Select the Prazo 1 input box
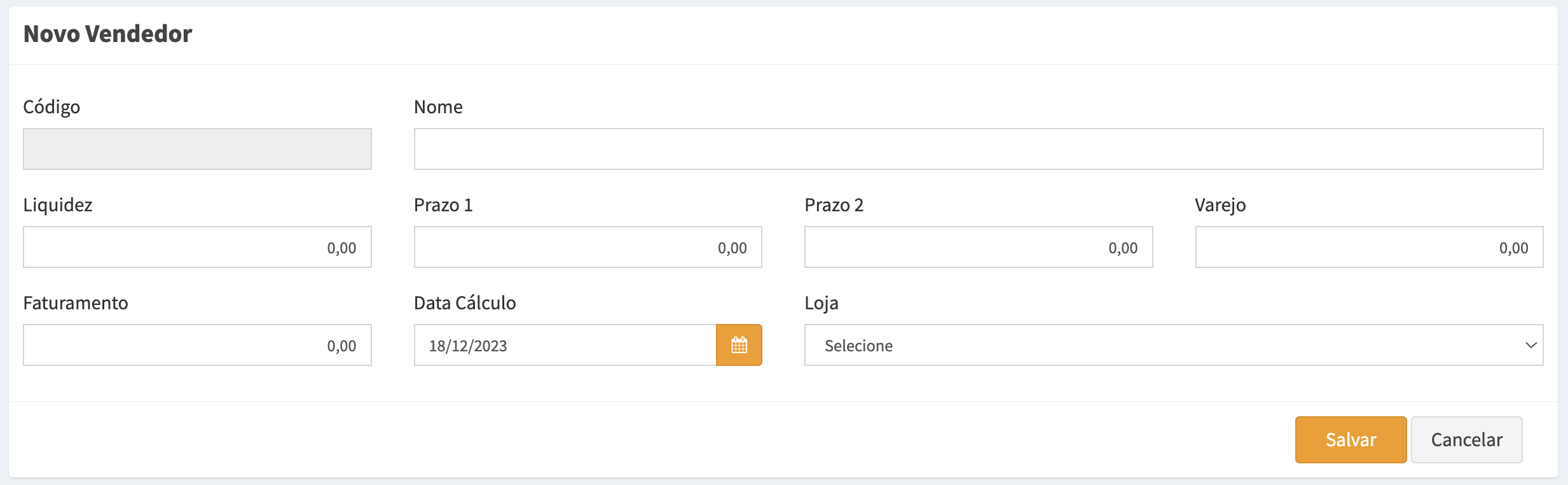Viewport: 1568px width, 485px height. click(x=588, y=247)
